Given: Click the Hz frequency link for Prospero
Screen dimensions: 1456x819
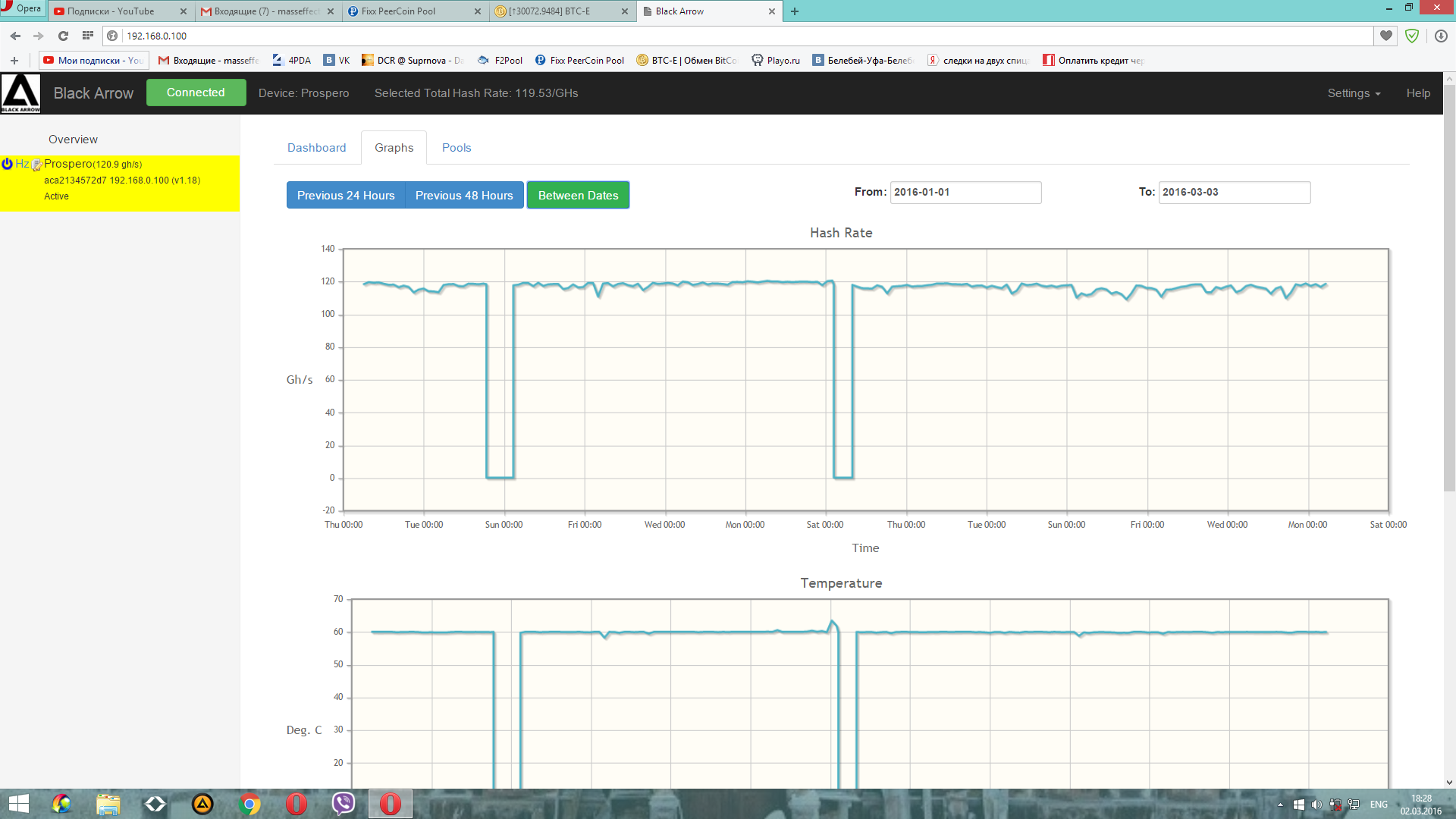Looking at the screenshot, I should [22, 164].
